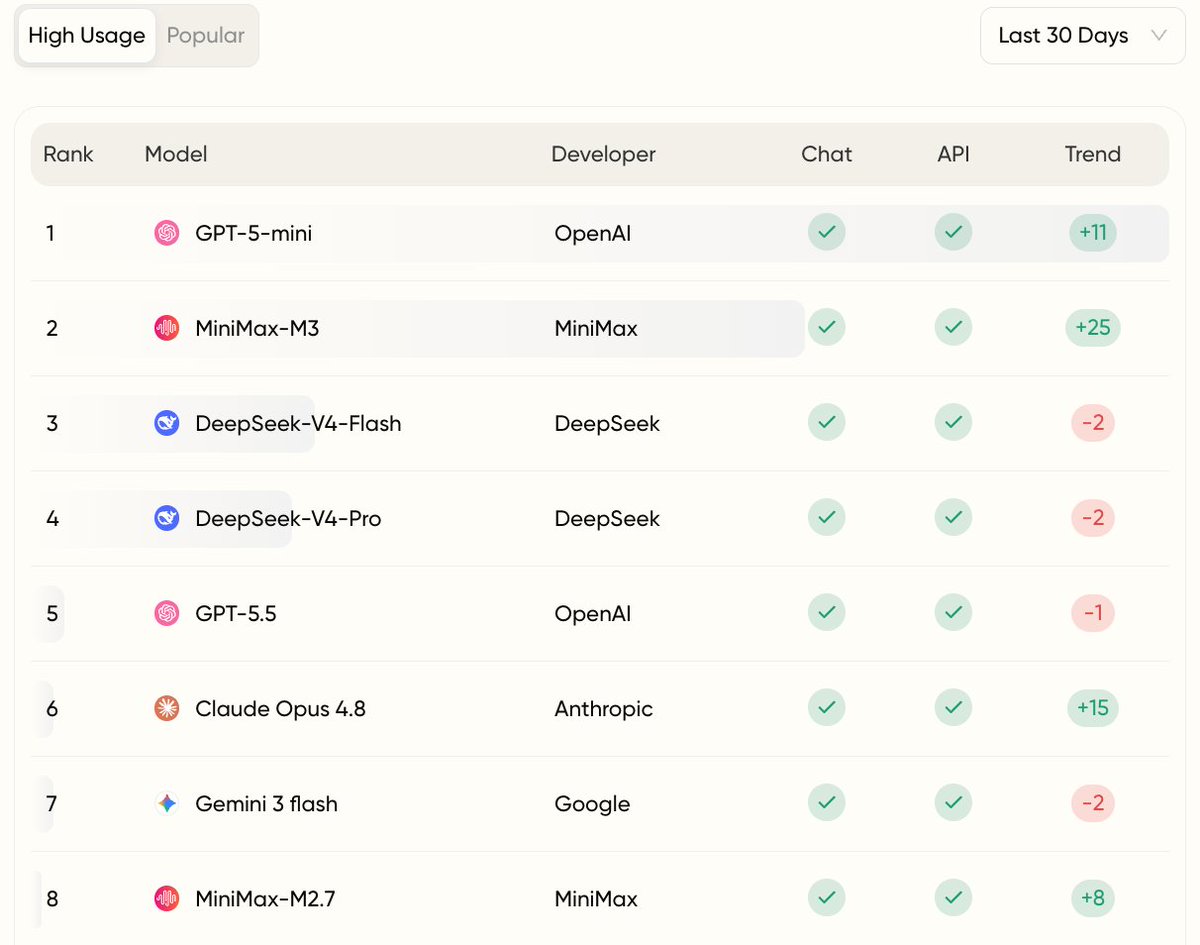The image size is (1200, 945).
Task: Click the Rank column header
Action: coord(68,154)
